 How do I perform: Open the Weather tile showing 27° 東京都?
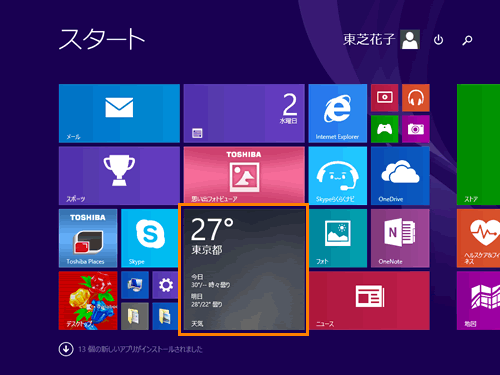[244, 269]
